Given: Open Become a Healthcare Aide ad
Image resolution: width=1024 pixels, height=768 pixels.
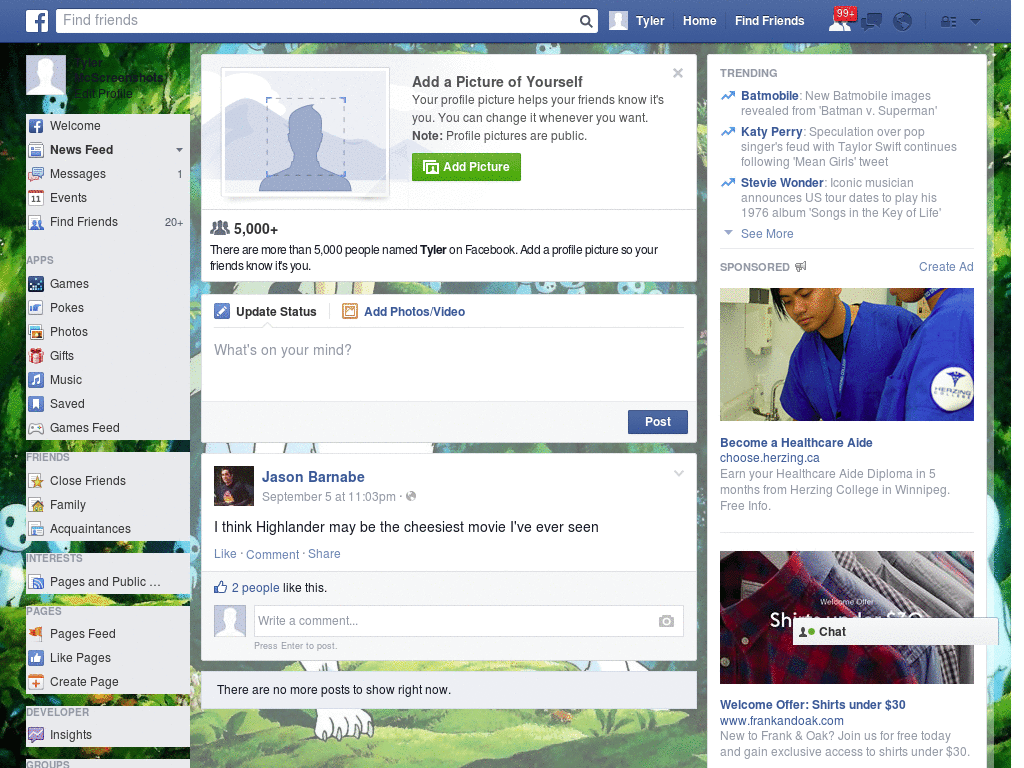Looking at the screenshot, I should [x=796, y=443].
